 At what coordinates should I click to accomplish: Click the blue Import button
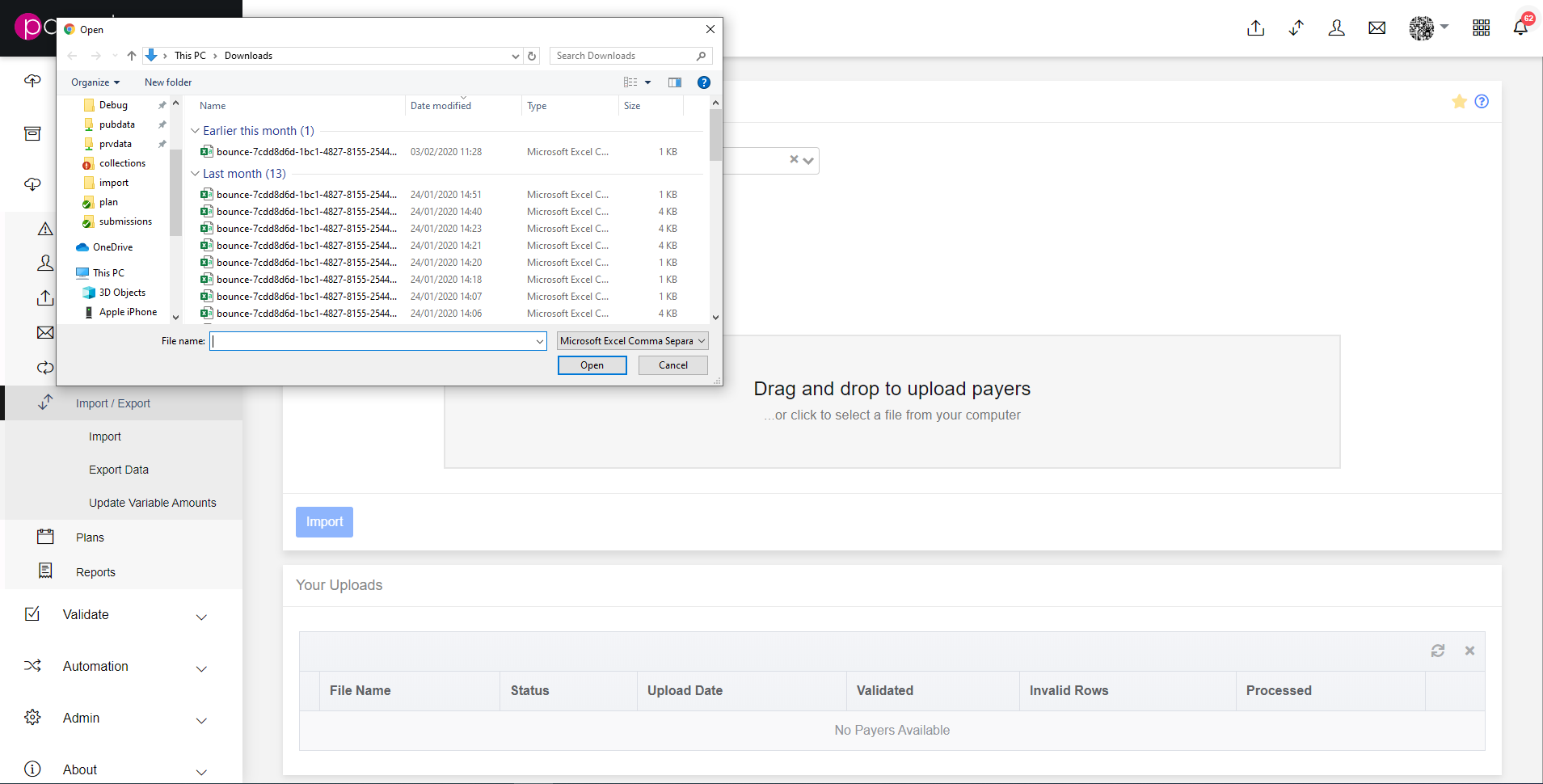pyautogui.click(x=324, y=522)
